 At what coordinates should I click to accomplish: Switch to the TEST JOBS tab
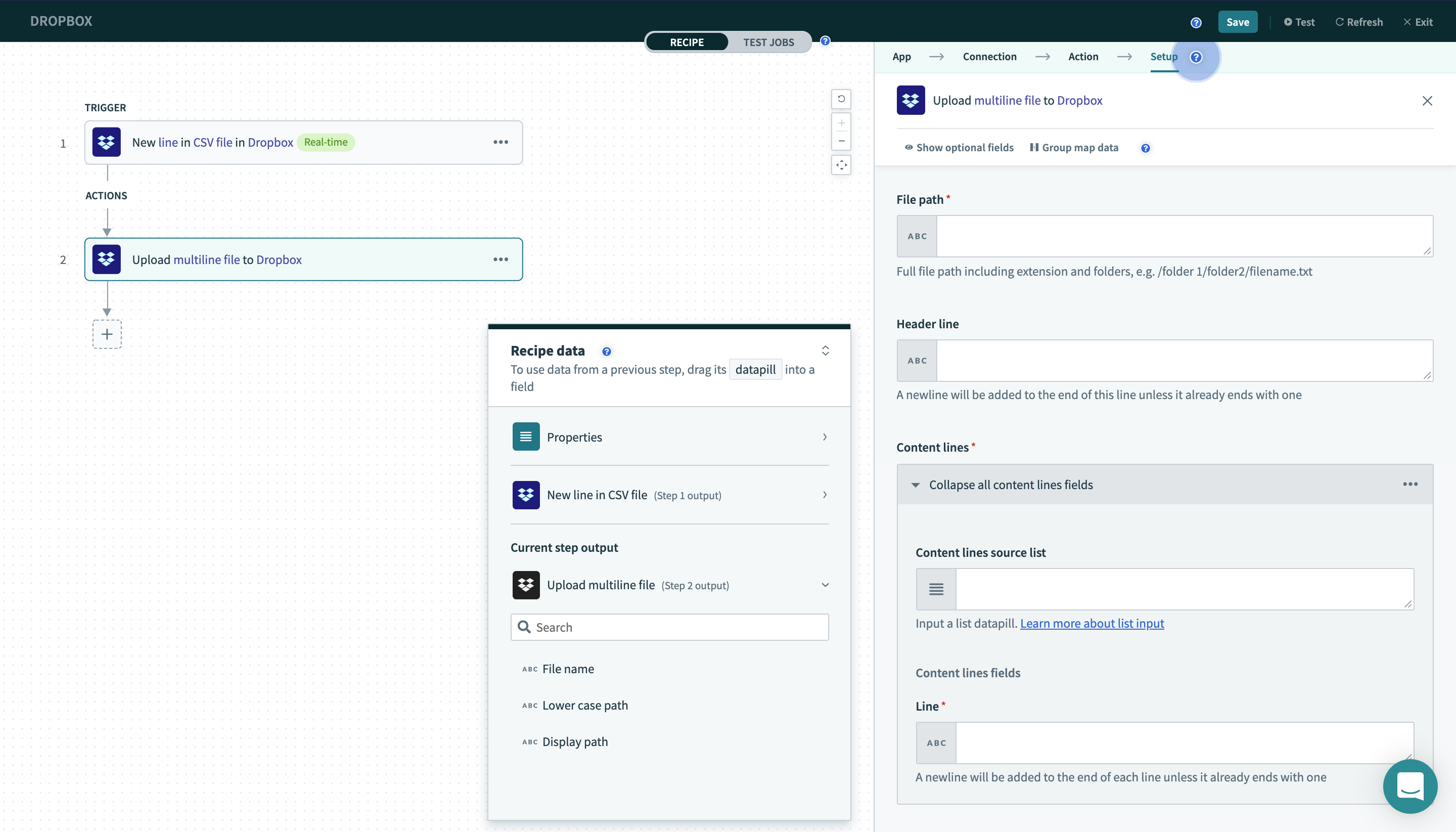[x=768, y=41]
